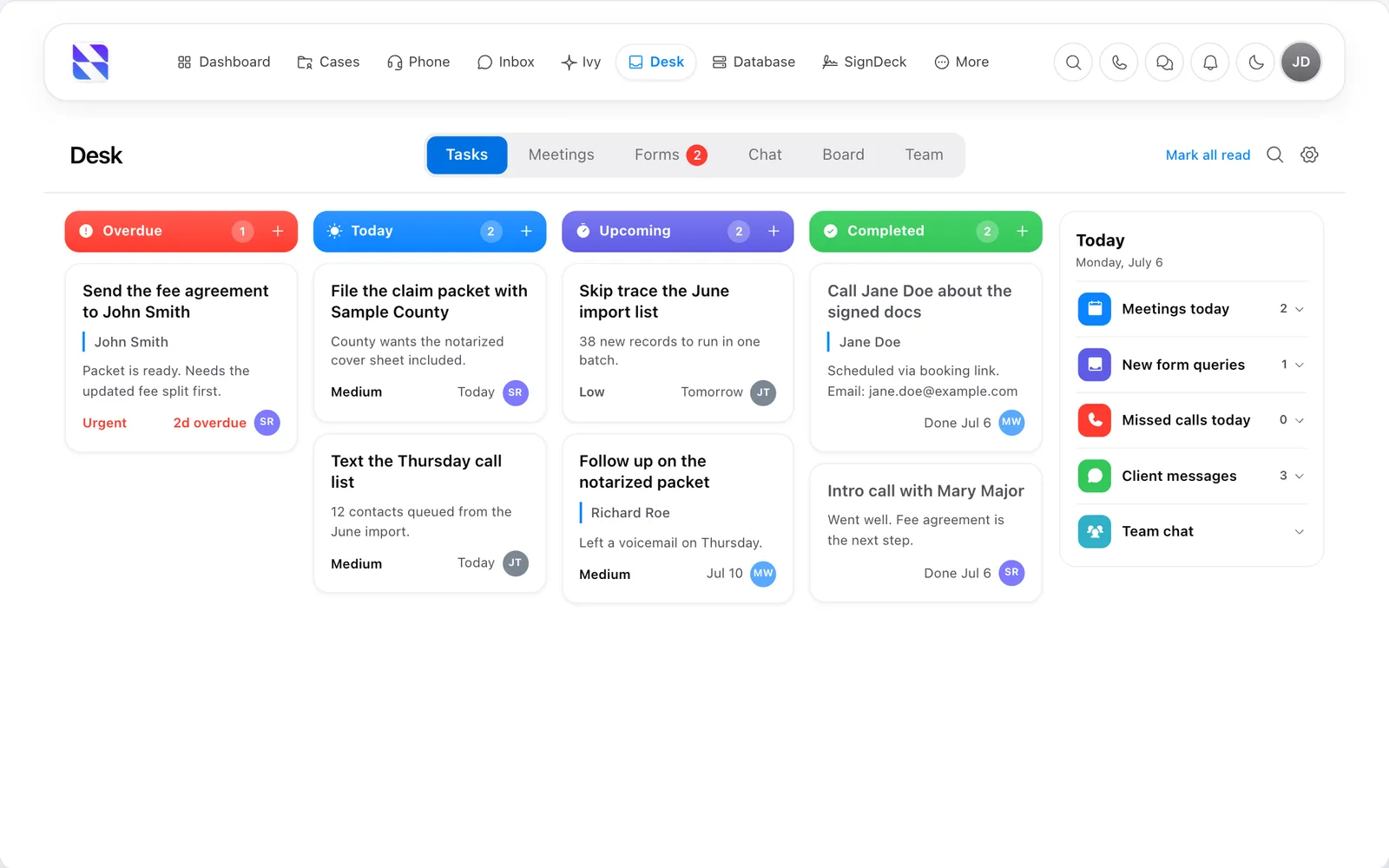Click the New form queries inbox icon

pos(1095,365)
